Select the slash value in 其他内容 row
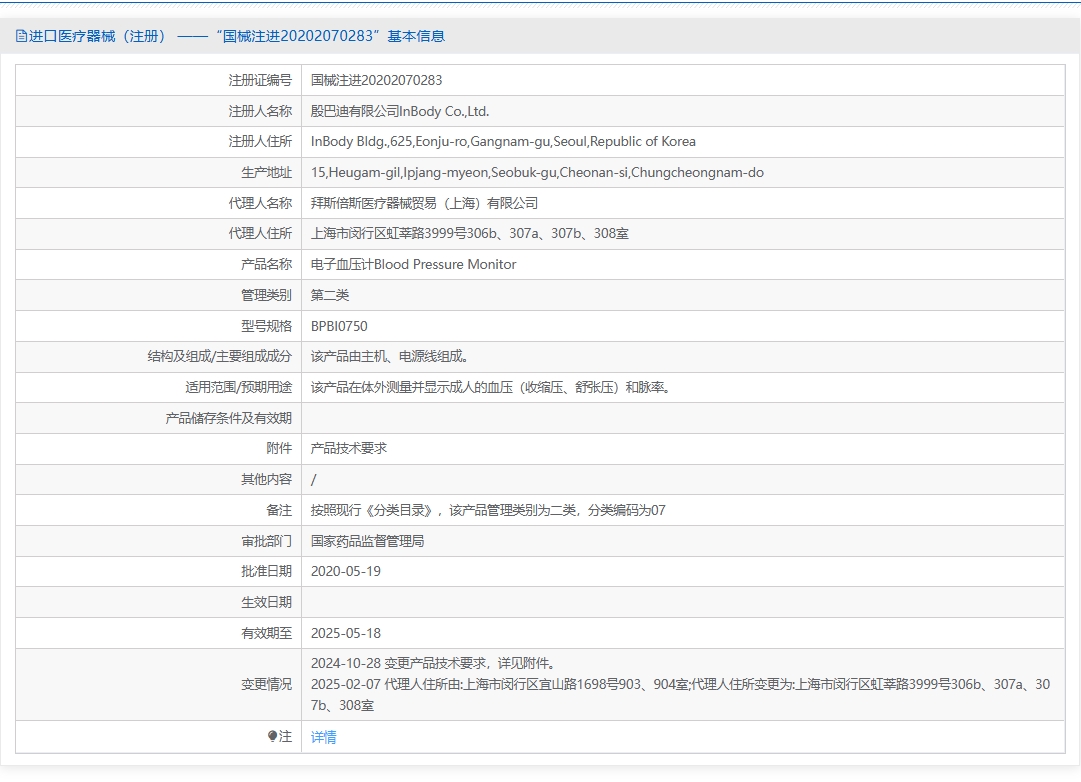 click(314, 480)
